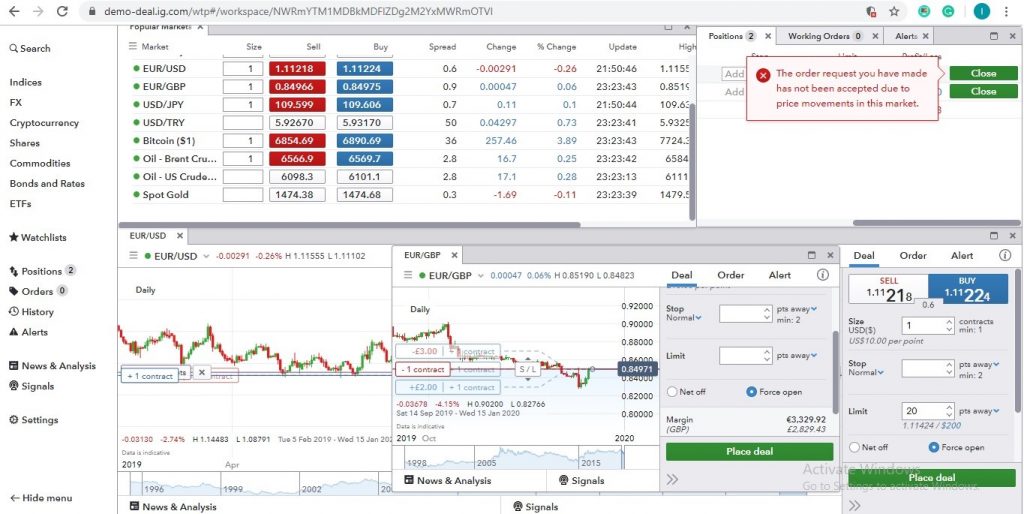The width and height of the screenshot is (1024, 514).
Task: Open the EUR/USD chart hamburger menu
Action: (134, 256)
